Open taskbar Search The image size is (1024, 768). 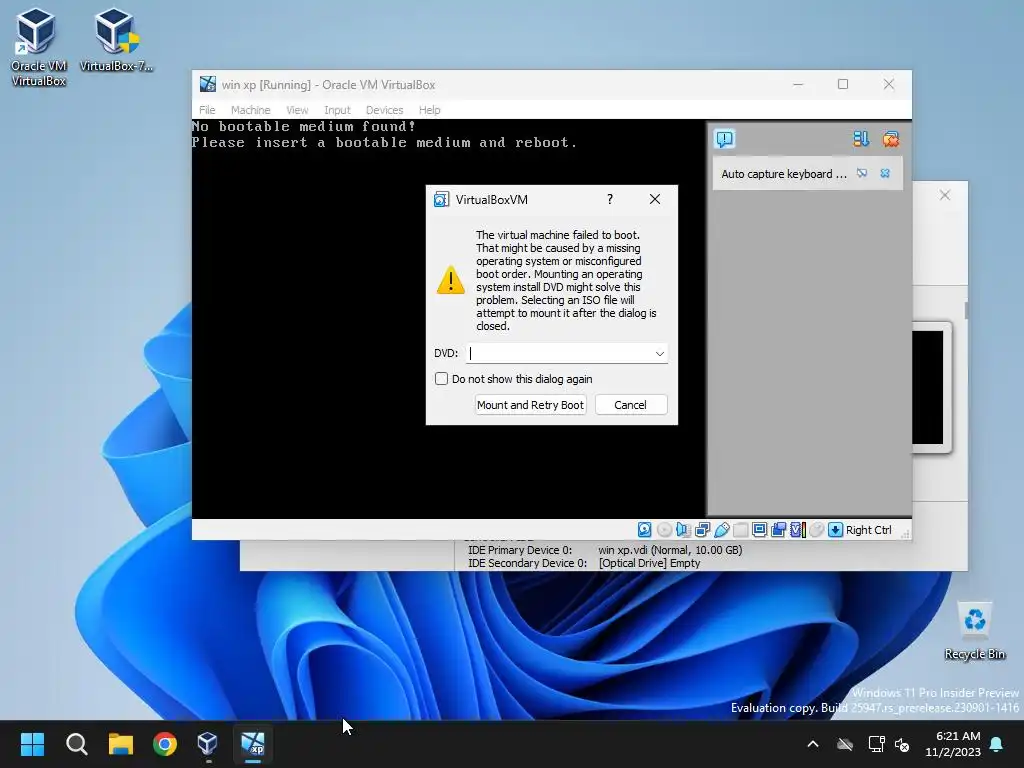77,744
